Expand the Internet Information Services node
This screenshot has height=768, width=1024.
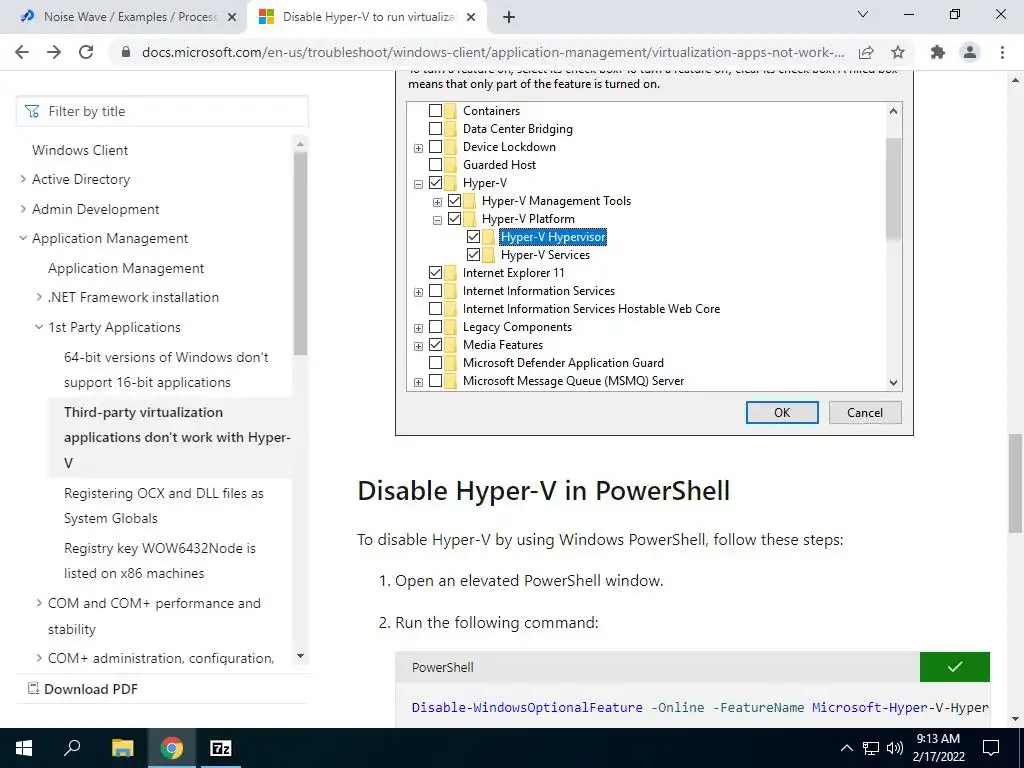(x=419, y=292)
